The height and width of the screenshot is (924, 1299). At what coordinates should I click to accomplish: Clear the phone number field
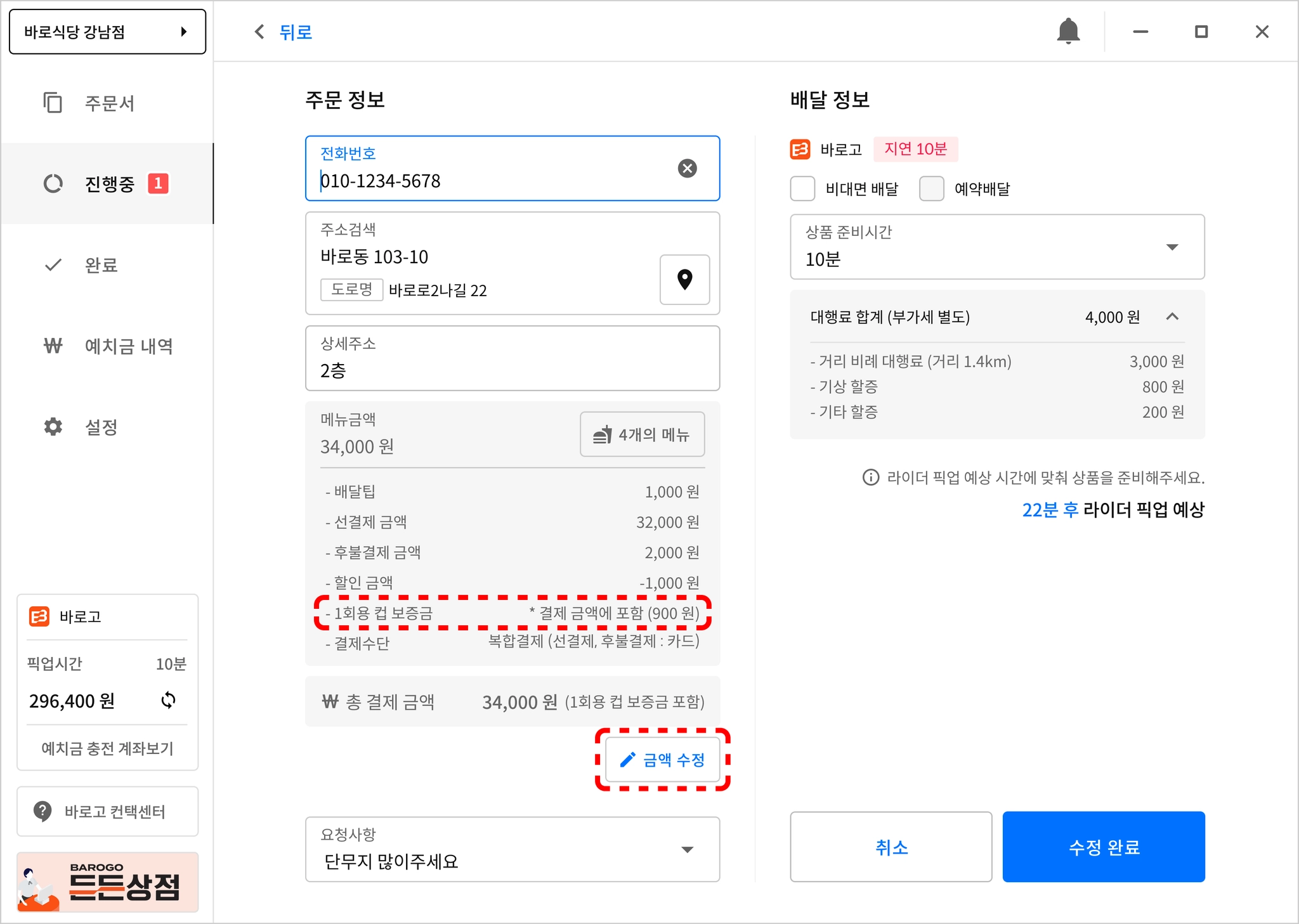click(687, 168)
